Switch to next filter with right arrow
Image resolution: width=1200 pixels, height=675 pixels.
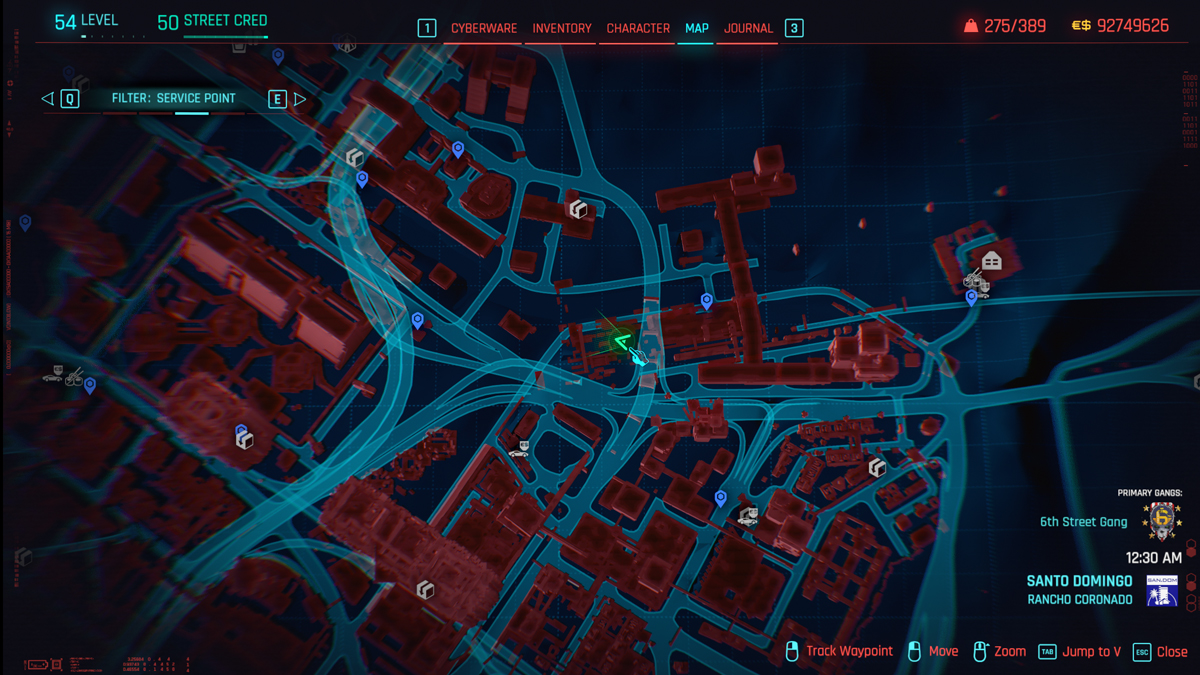pyautogui.click(x=299, y=98)
